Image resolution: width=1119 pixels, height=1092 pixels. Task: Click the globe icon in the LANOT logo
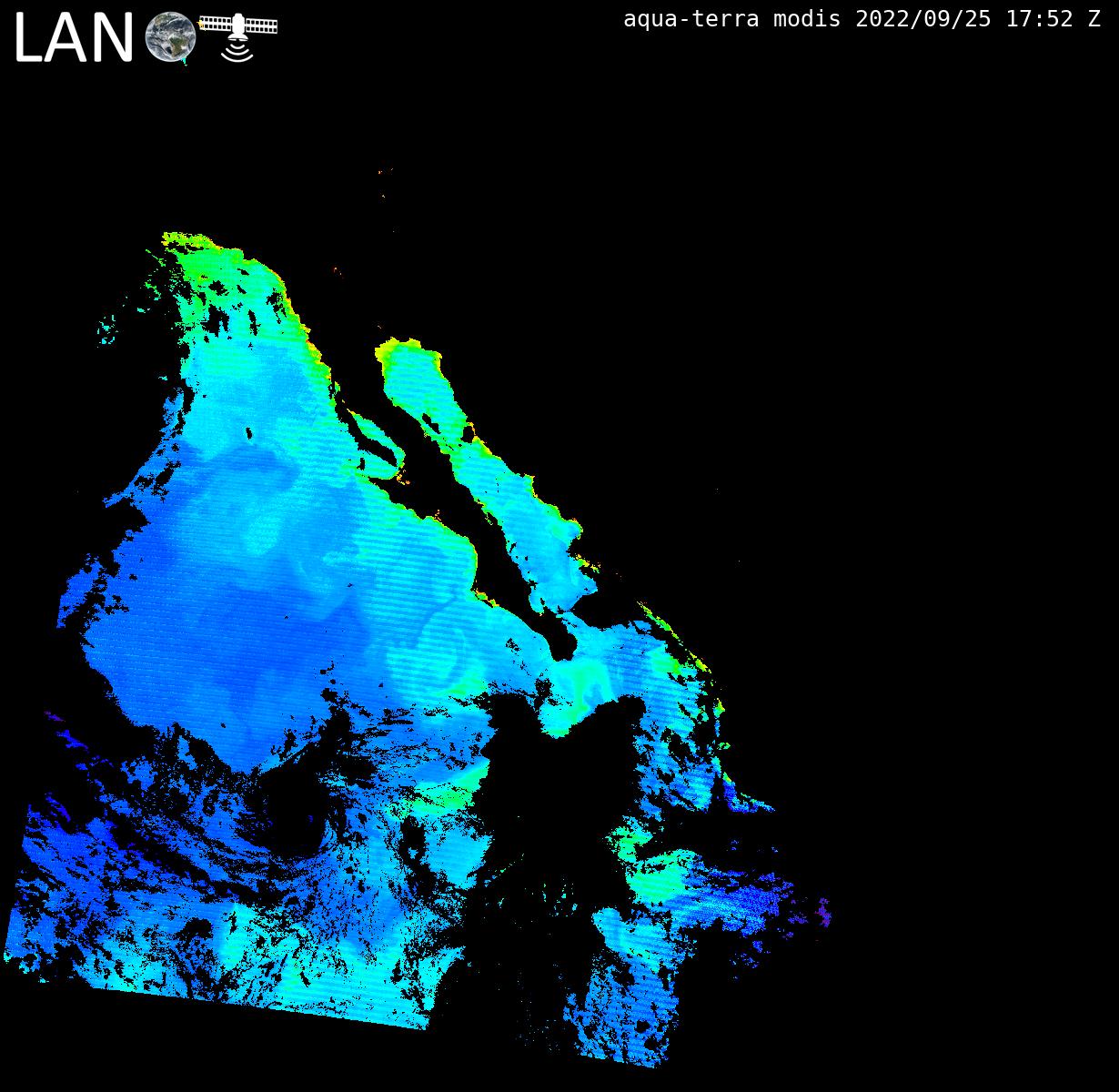point(170,37)
